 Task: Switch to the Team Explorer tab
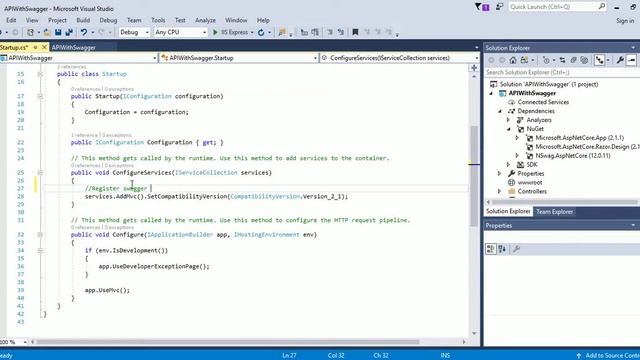tap(554, 211)
